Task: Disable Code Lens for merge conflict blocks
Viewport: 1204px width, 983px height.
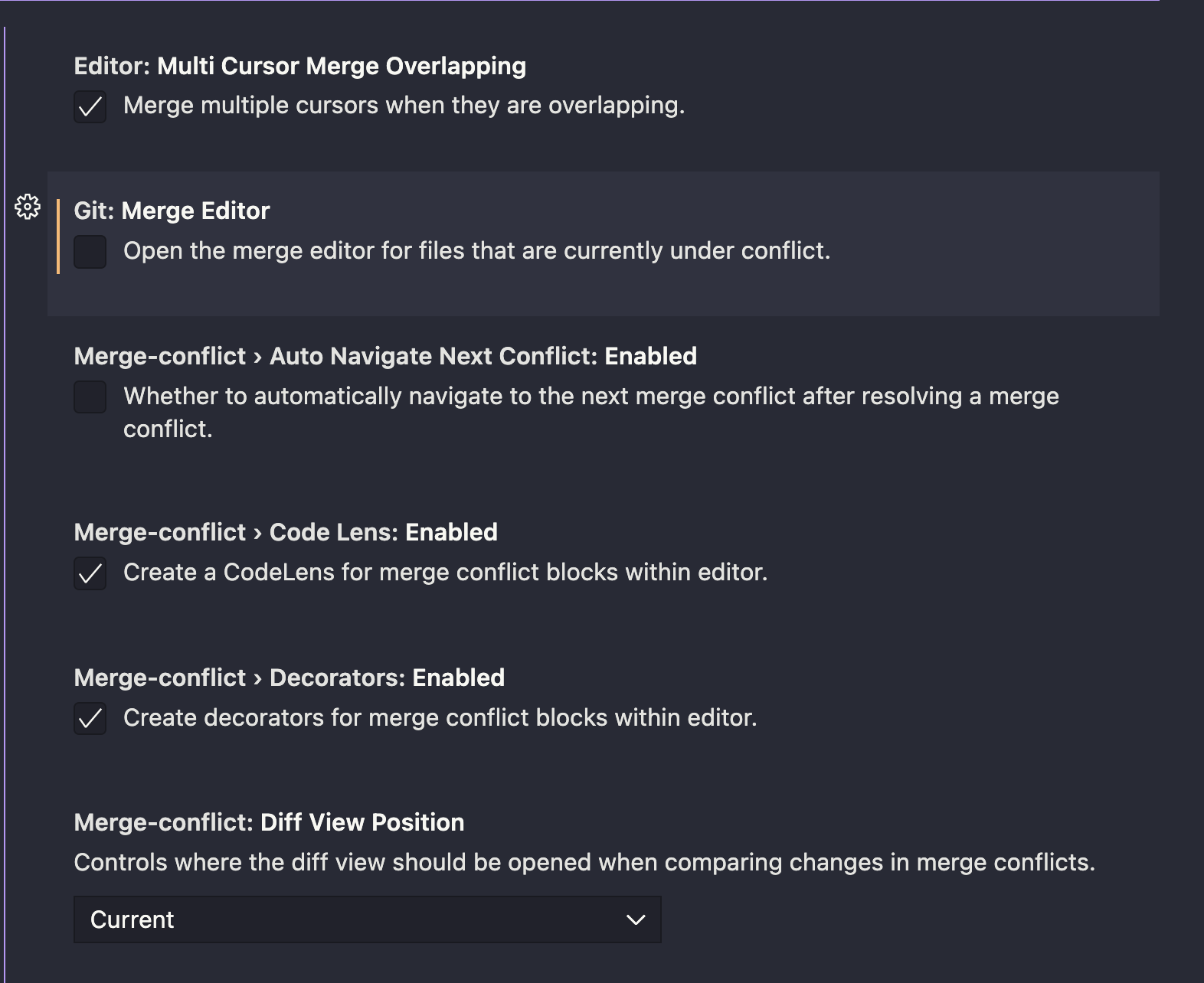Action: click(90, 574)
